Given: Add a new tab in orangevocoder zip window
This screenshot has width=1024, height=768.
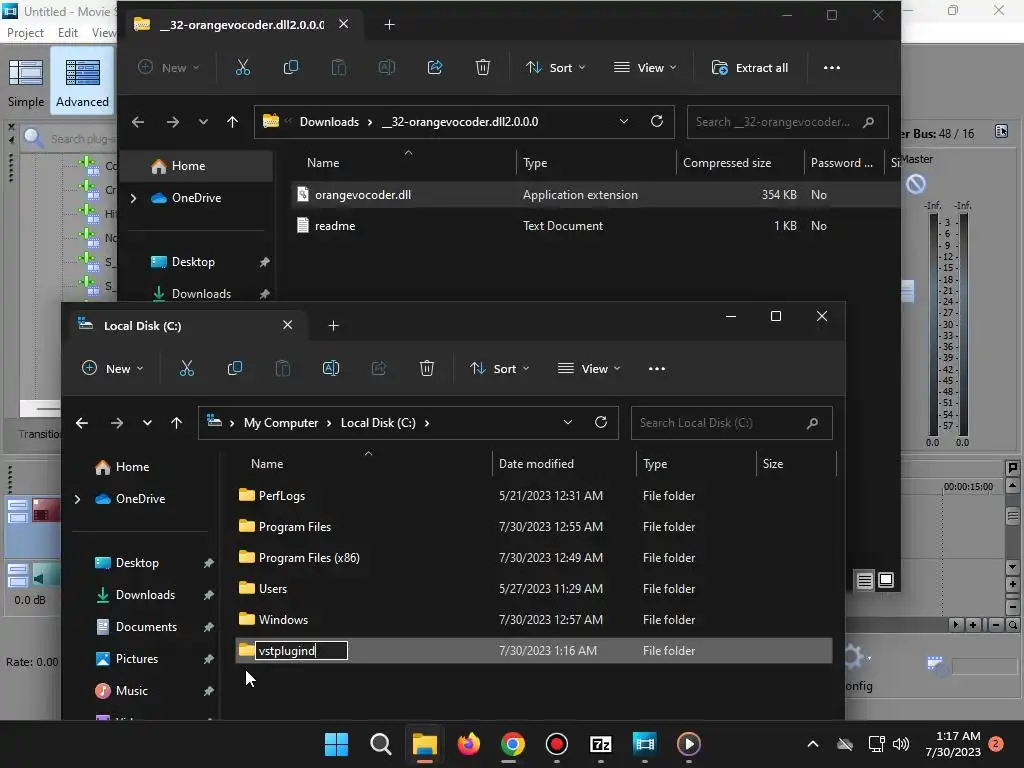Looking at the screenshot, I should tap(389, 25).
